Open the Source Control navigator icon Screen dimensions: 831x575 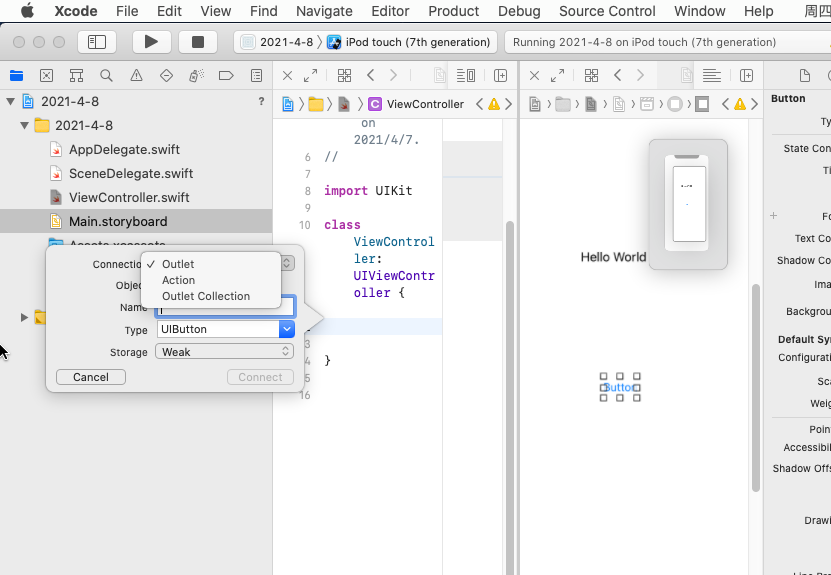47,76
